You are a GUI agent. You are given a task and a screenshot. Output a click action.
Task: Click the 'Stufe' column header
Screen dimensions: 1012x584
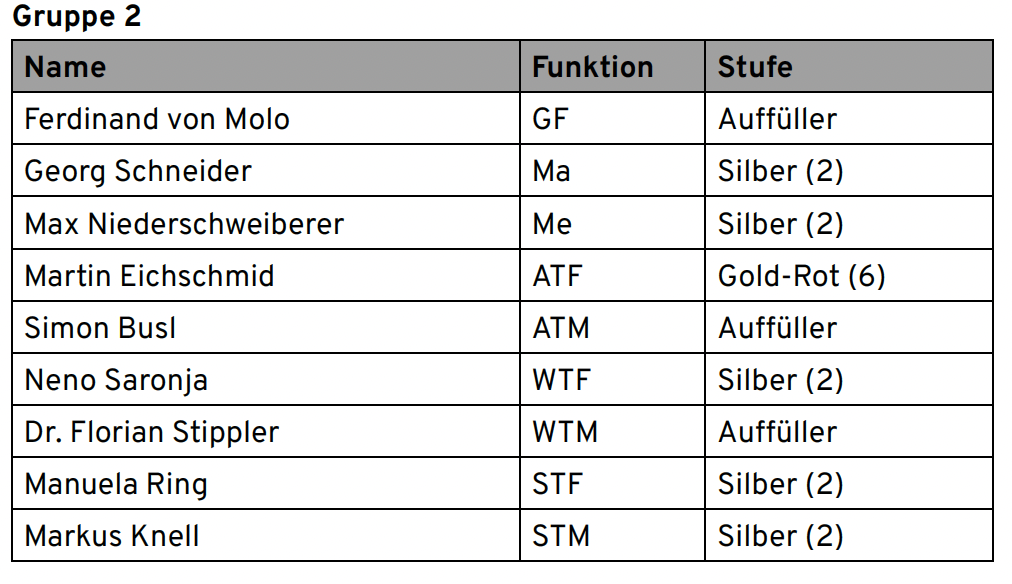point(755,67)
